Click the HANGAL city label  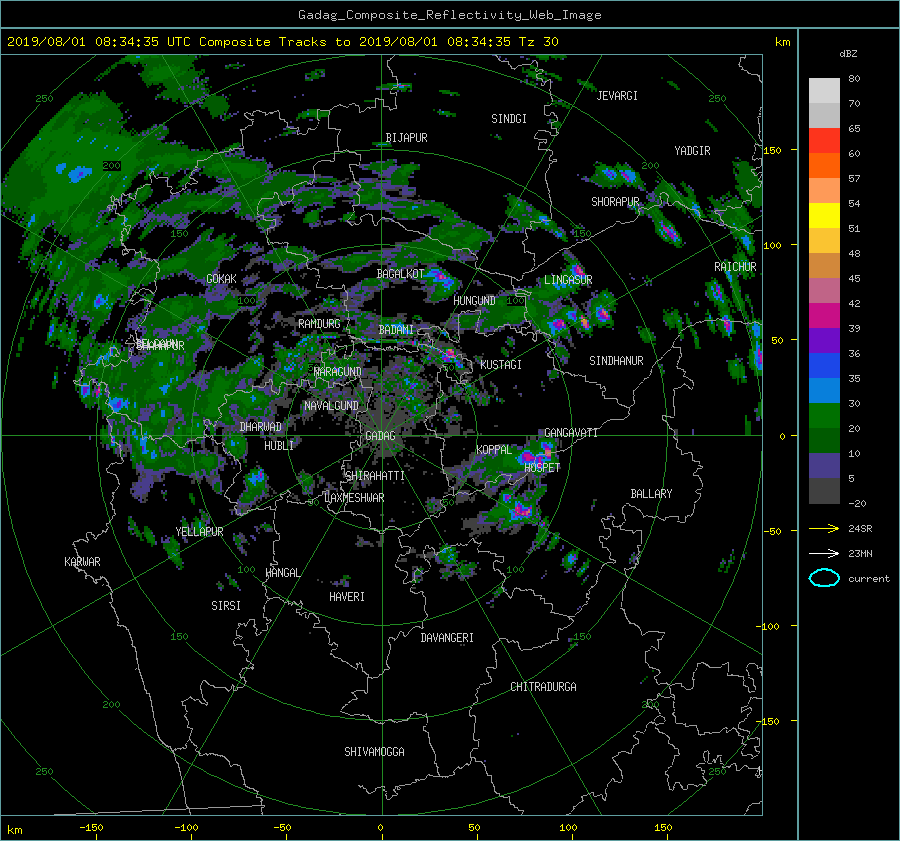click(283, 573)
